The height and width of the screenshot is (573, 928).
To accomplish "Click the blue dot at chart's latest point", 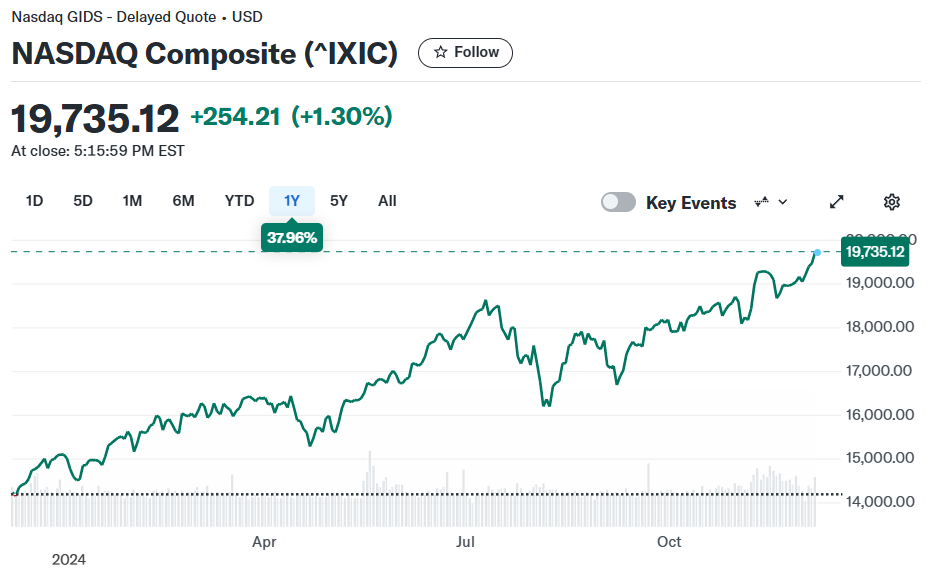I will pos(817,253).
